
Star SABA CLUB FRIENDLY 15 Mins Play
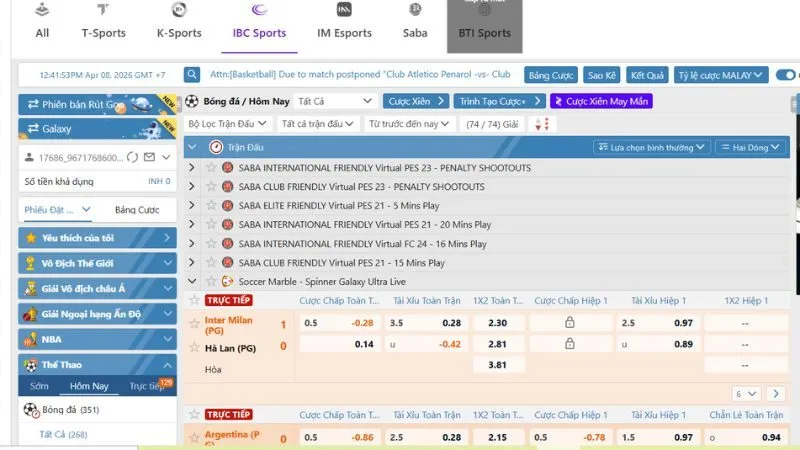(x=211, y=262)
